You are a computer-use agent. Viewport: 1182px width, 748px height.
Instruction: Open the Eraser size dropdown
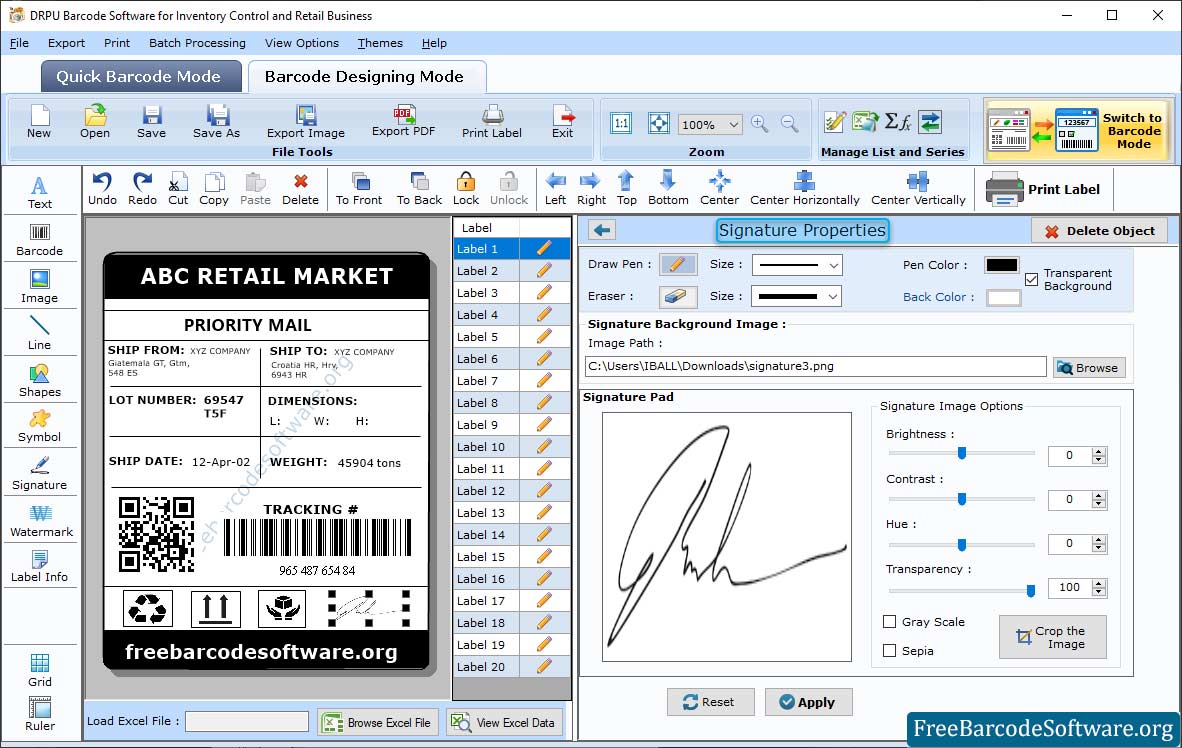point(833,296)
